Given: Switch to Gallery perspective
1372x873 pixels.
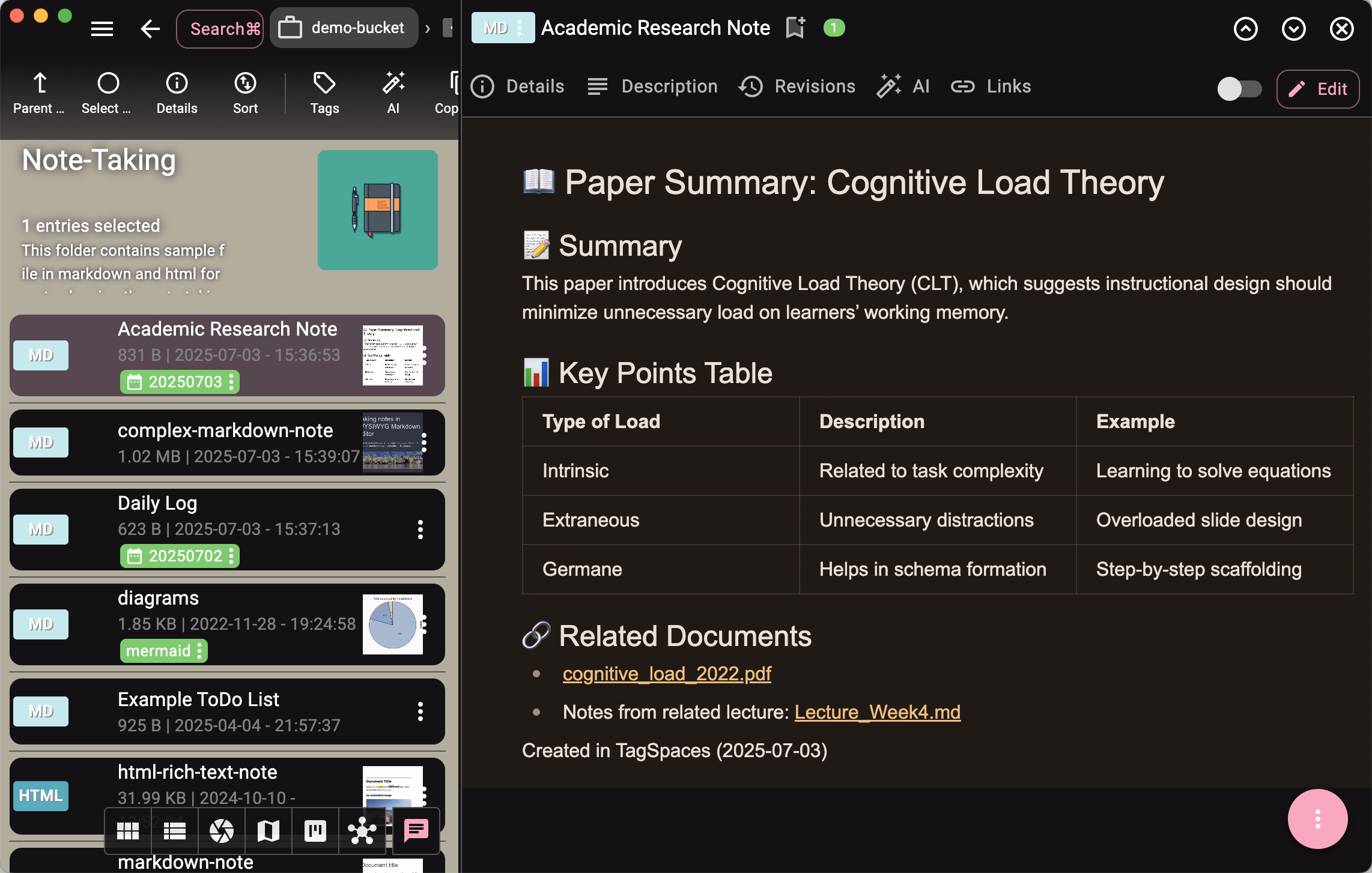Looking at the screenshot, I should (x=222, y=831).
